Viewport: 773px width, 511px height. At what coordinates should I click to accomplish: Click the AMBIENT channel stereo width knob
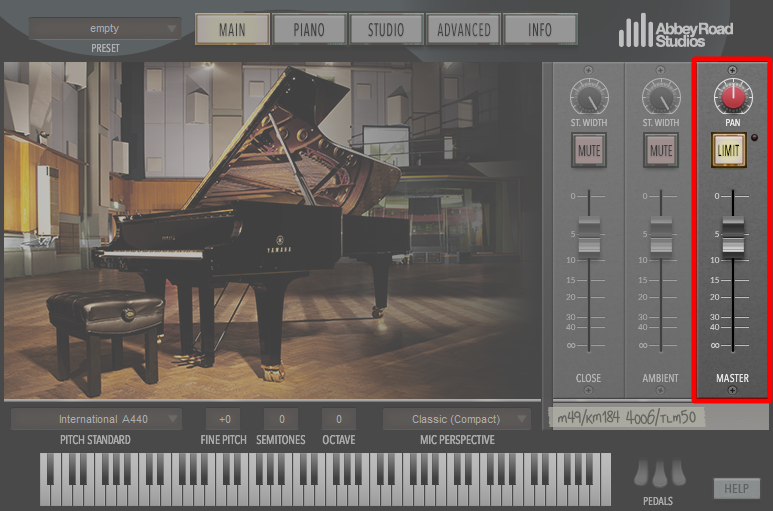[x=661, y=98]
